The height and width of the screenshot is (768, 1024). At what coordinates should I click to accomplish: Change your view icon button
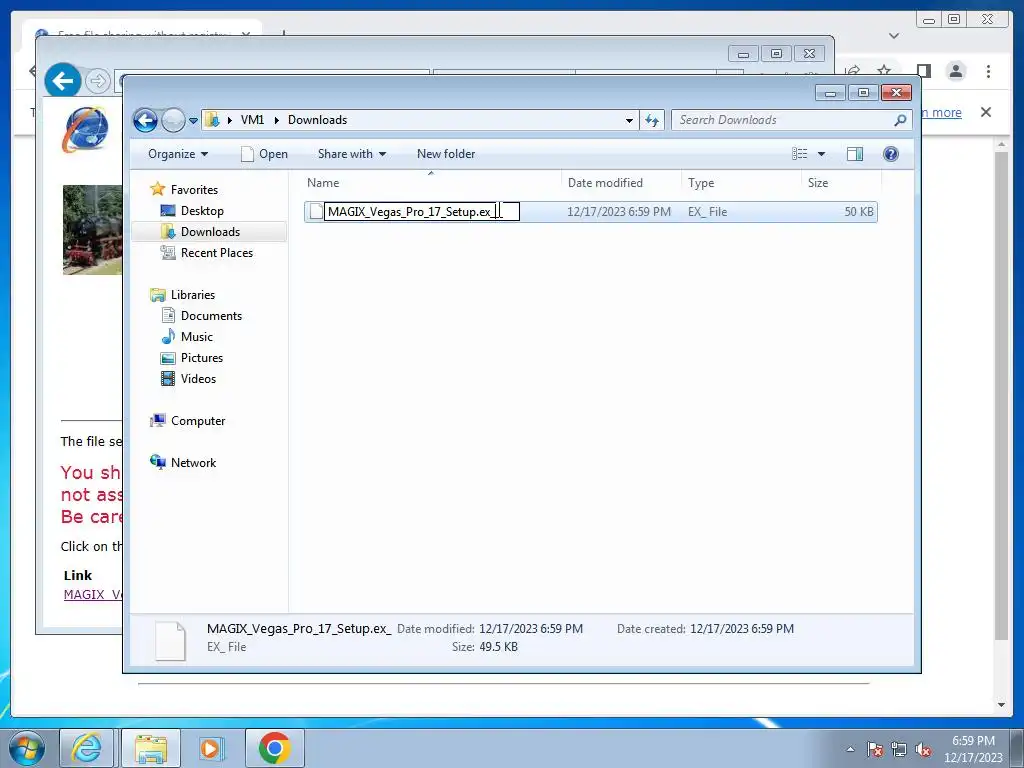(799, 154)
